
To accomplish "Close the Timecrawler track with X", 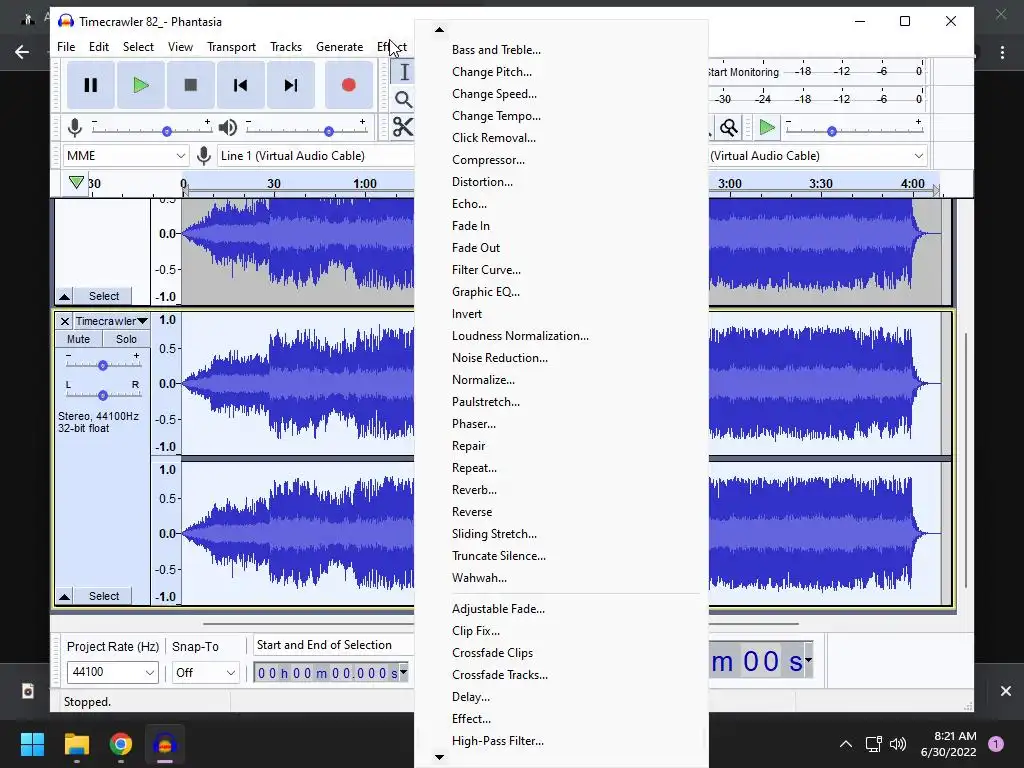I will click(x=64, y=321).
